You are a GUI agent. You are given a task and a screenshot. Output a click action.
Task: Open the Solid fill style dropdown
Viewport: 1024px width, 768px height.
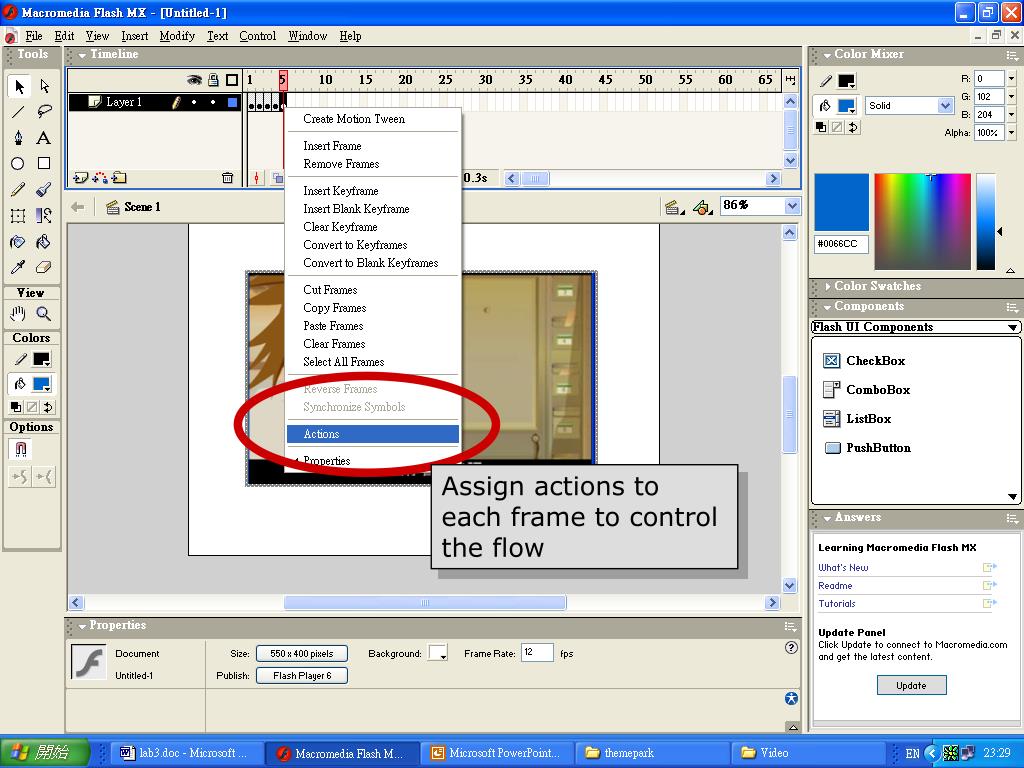pyautogui.click(x=945, y=105)
